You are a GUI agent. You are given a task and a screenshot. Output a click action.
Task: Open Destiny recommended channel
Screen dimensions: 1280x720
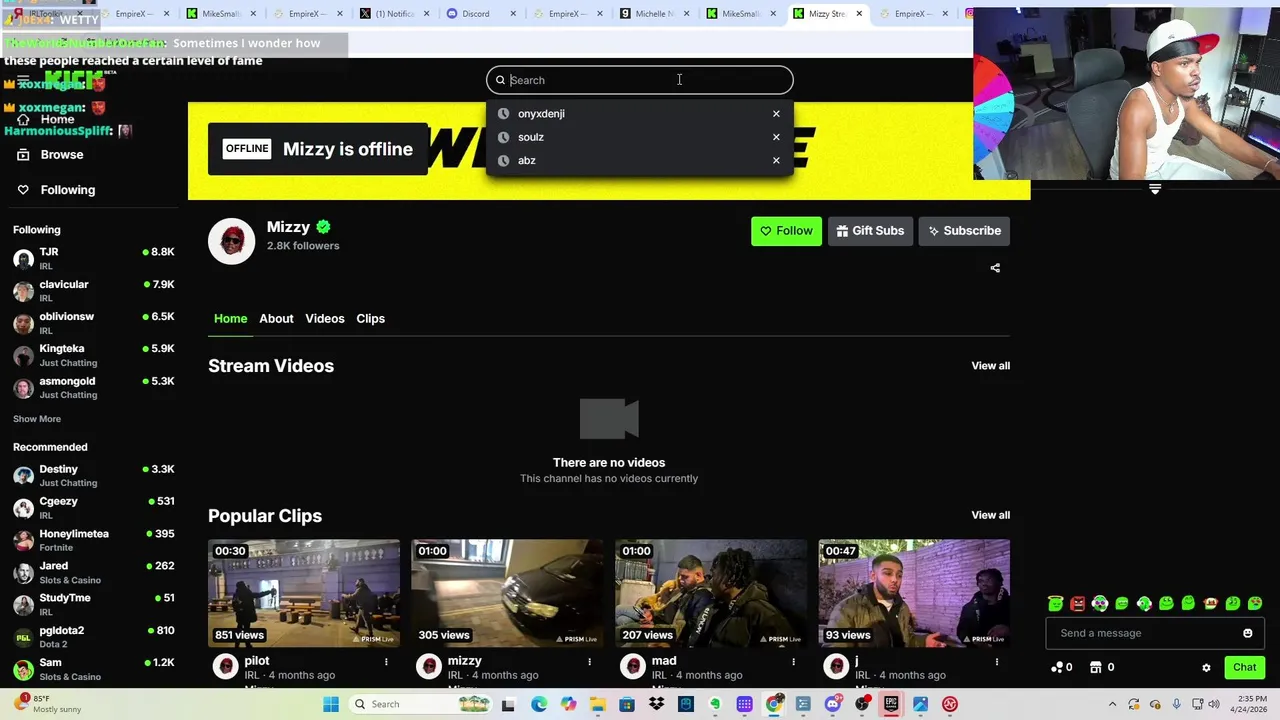tap(94, 476)
